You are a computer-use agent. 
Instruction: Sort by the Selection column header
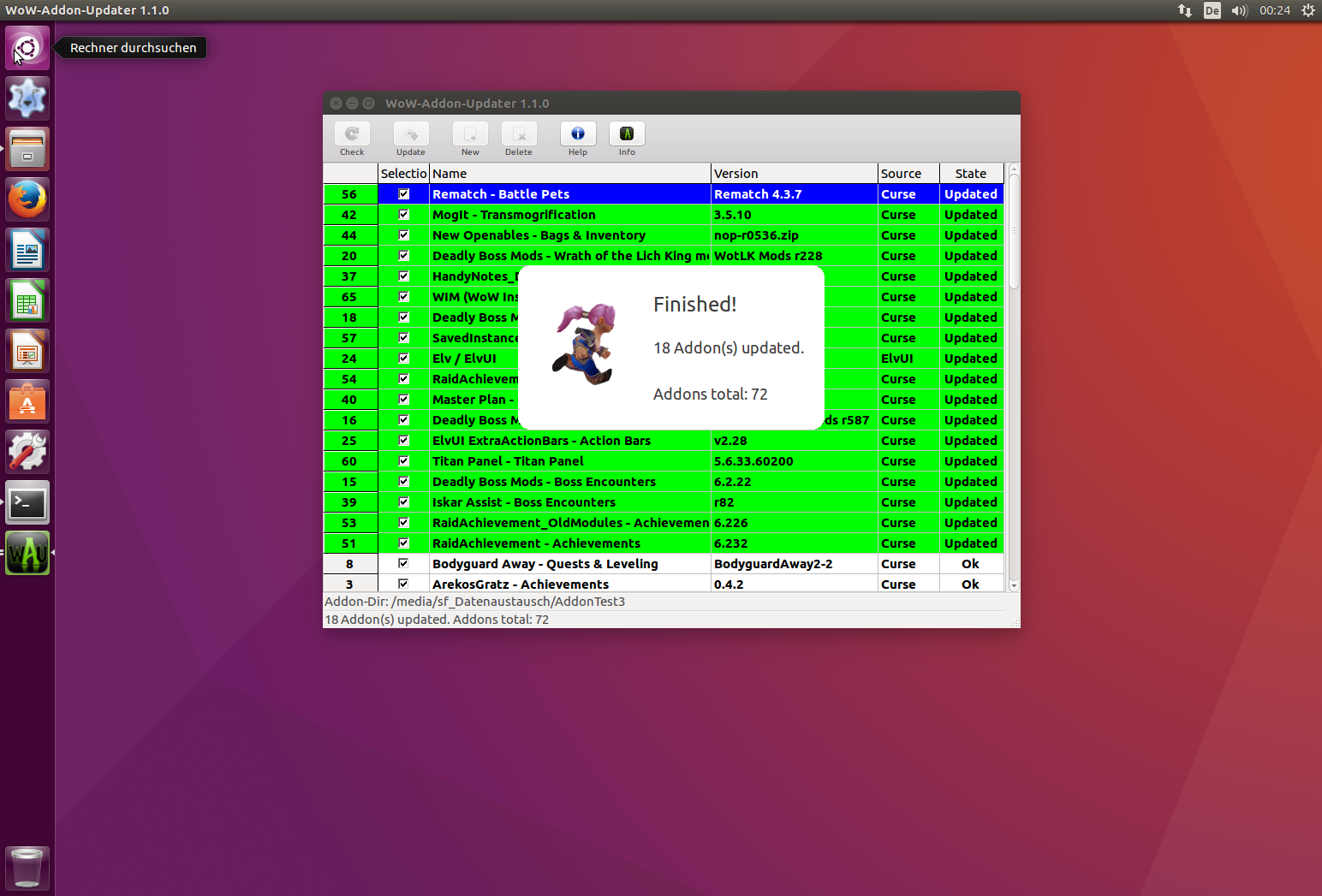pyautogui.click(x=403, y=173)
